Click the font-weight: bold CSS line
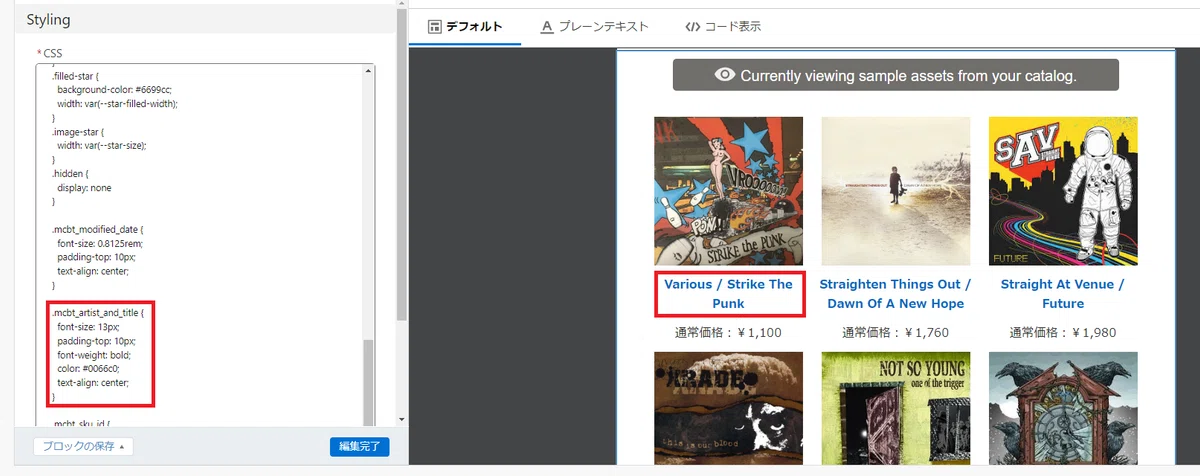The image size is (1200, 476). (94, 355)
